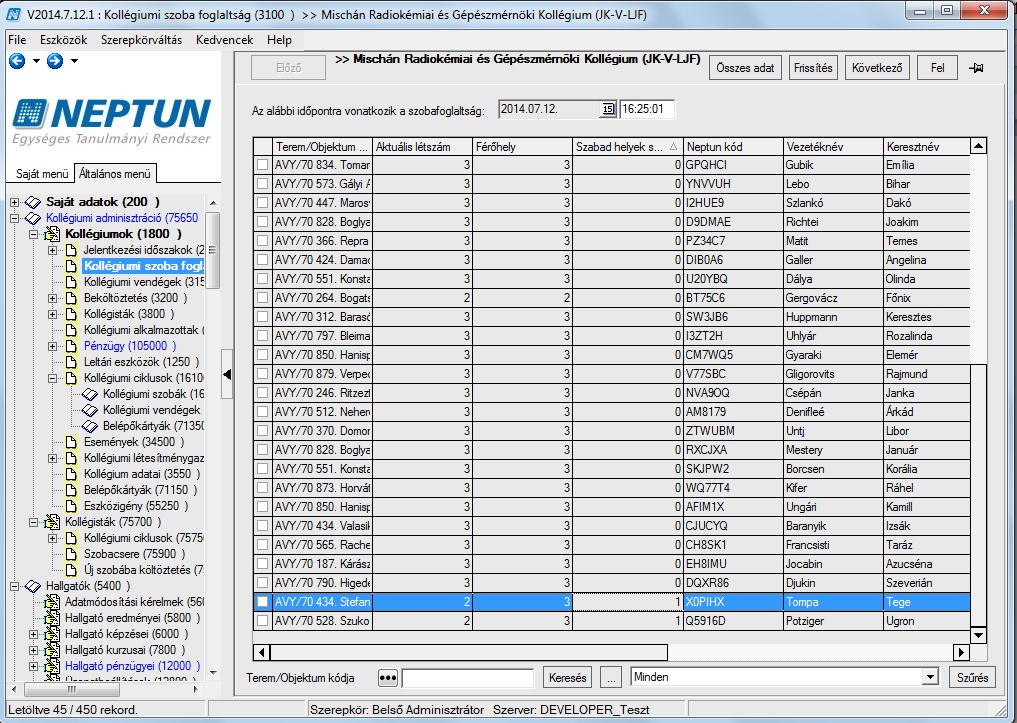Click the Terem/Objektum kódja search input field
The height and width of the screenshot is (723, 1017).
tap(468, 678)
